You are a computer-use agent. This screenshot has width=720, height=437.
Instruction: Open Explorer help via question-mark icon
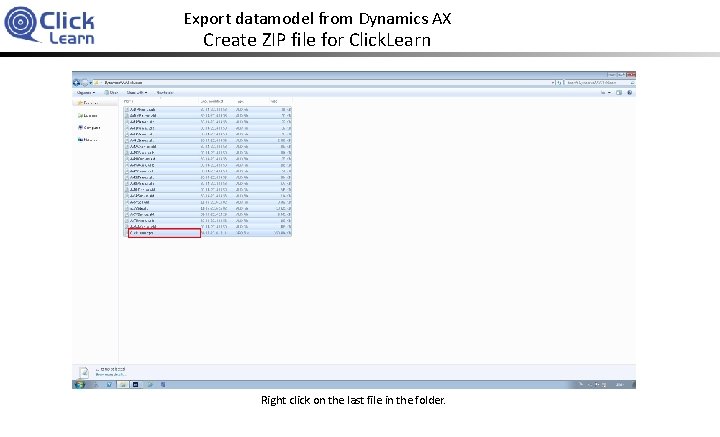tap(630, 93)
